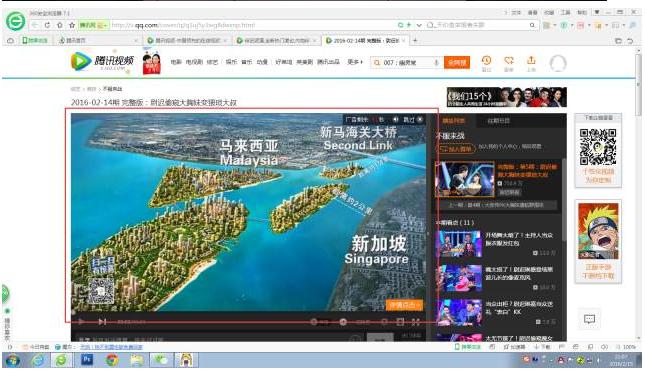The image size is (645, 370).
Task: Open favorites heart icon in header
Action: [509, 61]
